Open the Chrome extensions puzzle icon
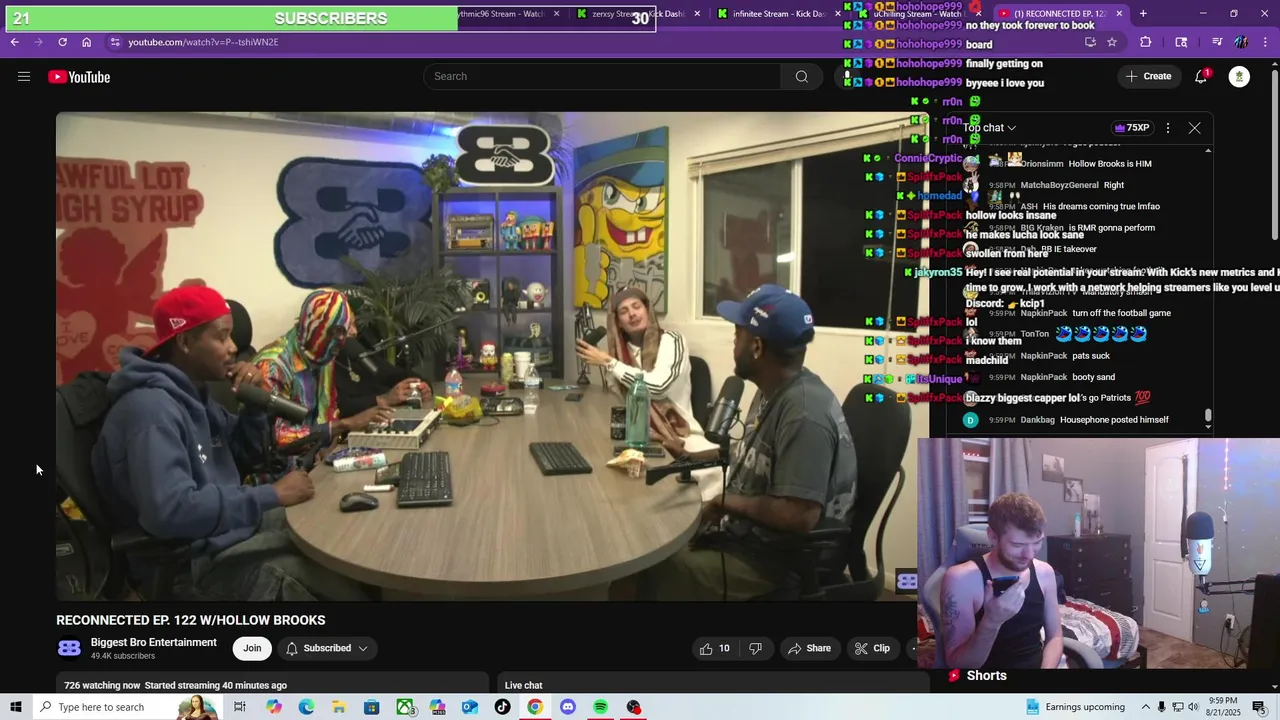The image size is (1280, 720). tap(1146, 42)
